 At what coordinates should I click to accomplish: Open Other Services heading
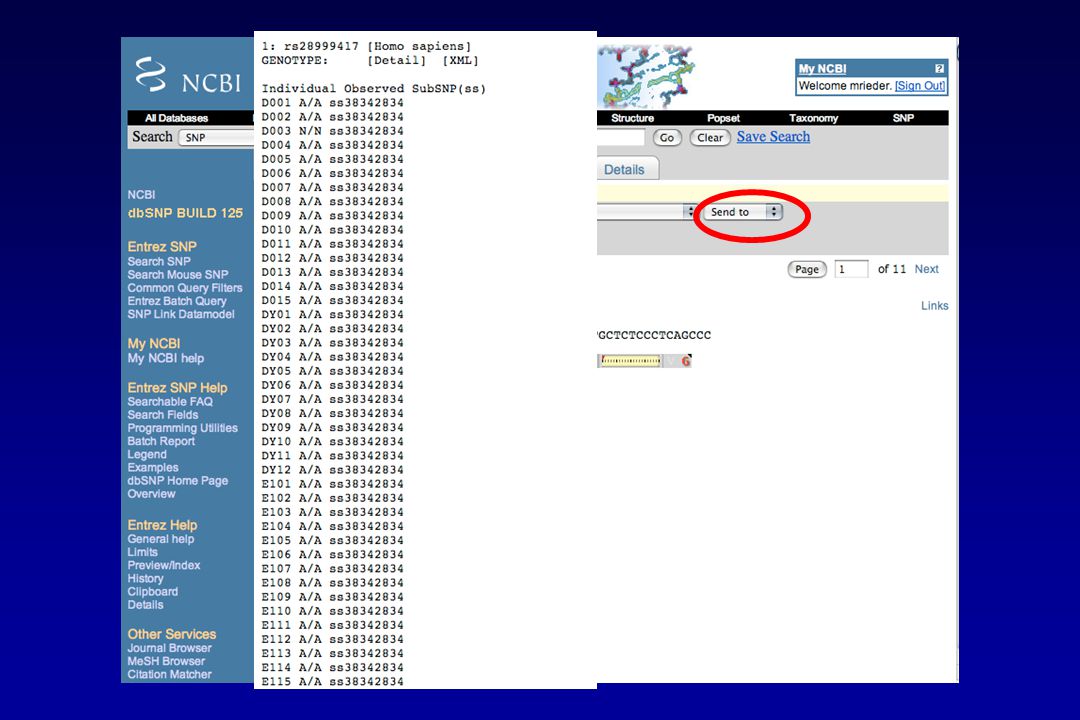(x=172, y=635)
